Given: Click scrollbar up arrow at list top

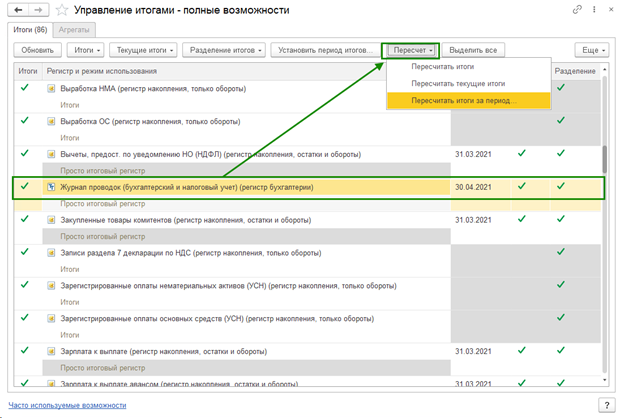Looking at the screenshot, I should 604,69.
